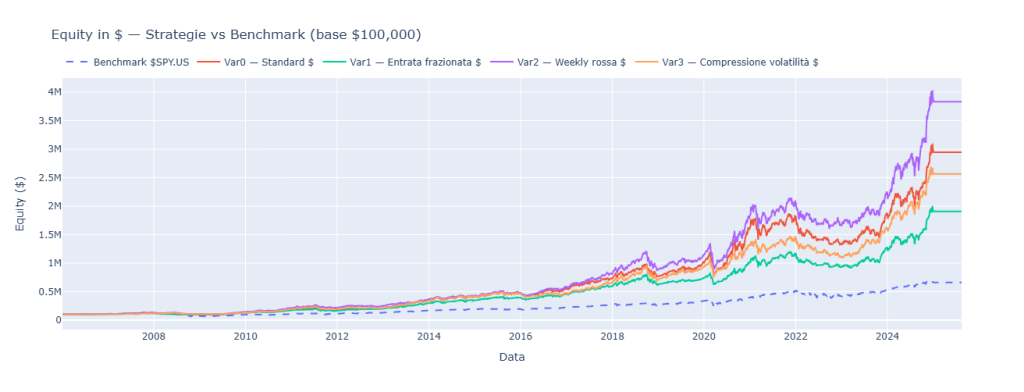Click the 2.5M y-axis tick label
Screen dimensions: 1024x392
49,178
